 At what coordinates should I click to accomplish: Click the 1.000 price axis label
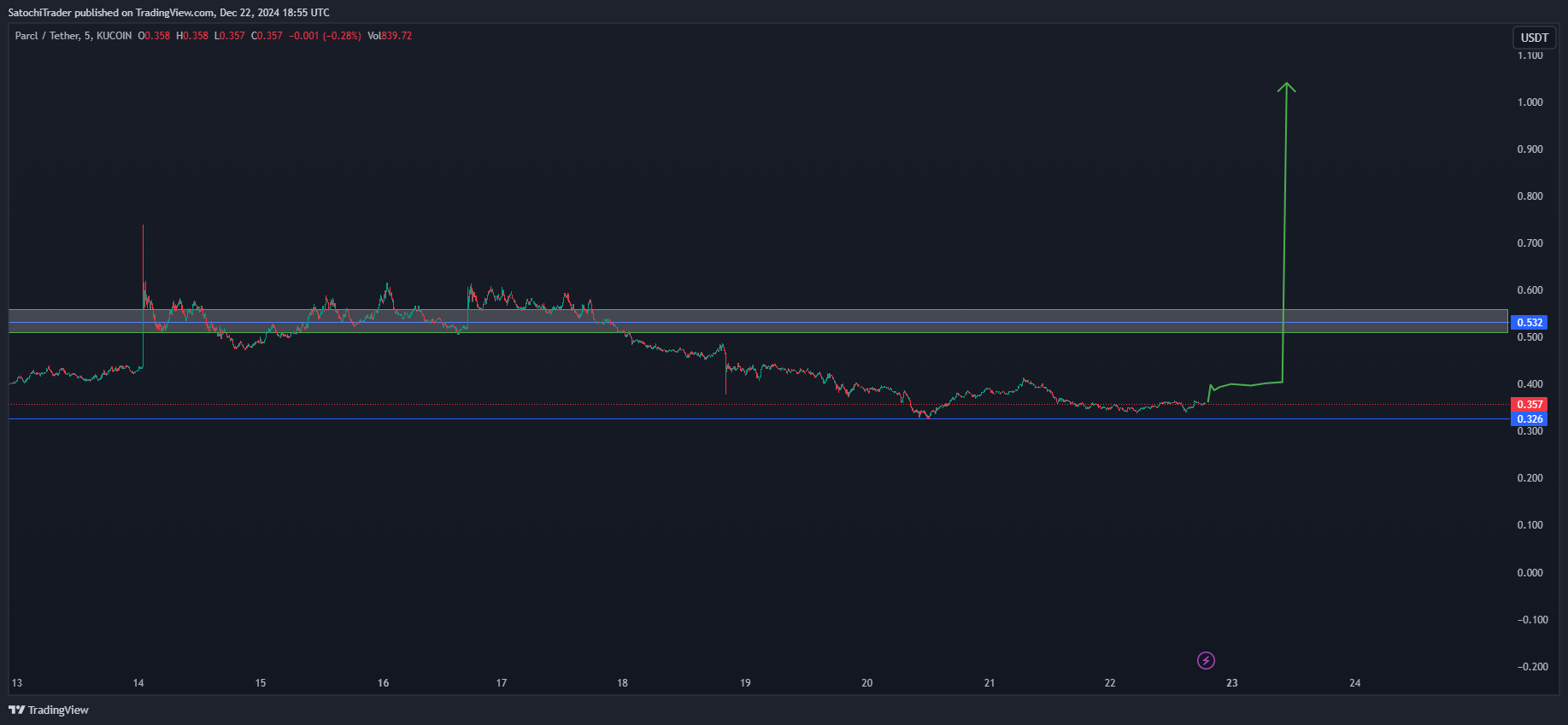[x=1530, y=102]
